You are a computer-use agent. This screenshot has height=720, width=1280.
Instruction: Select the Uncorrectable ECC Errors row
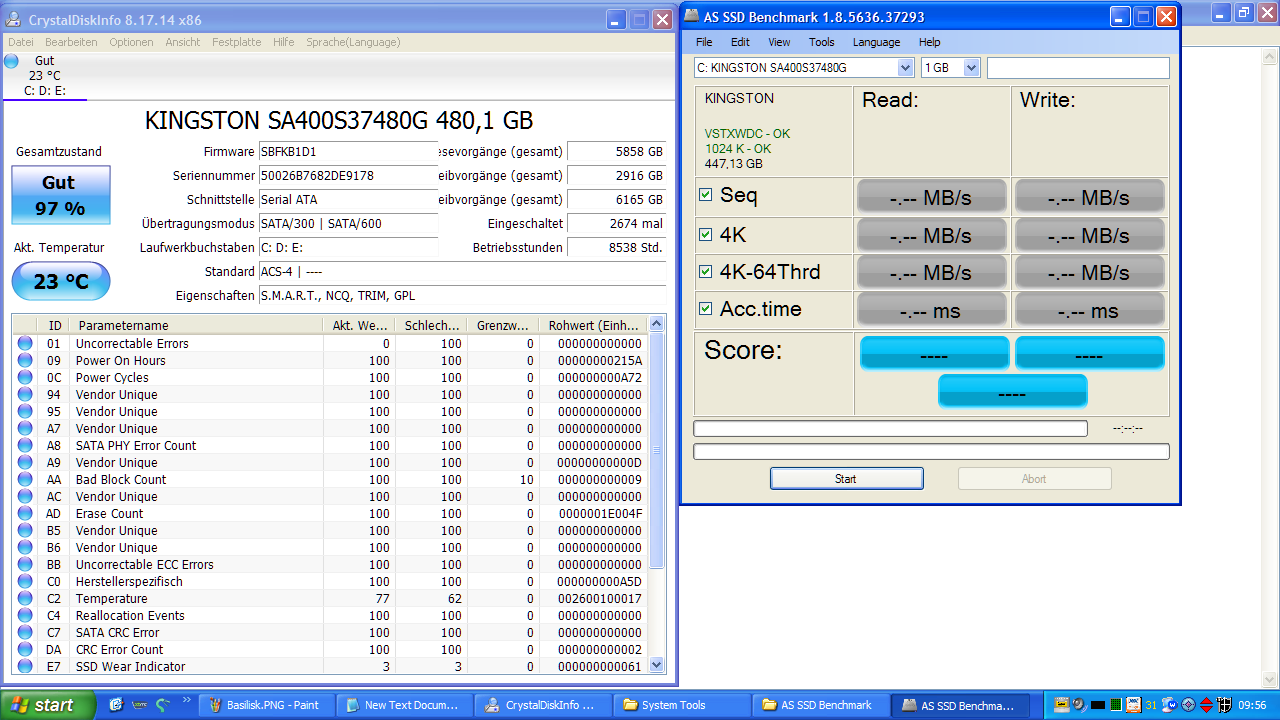coord(330,564)
